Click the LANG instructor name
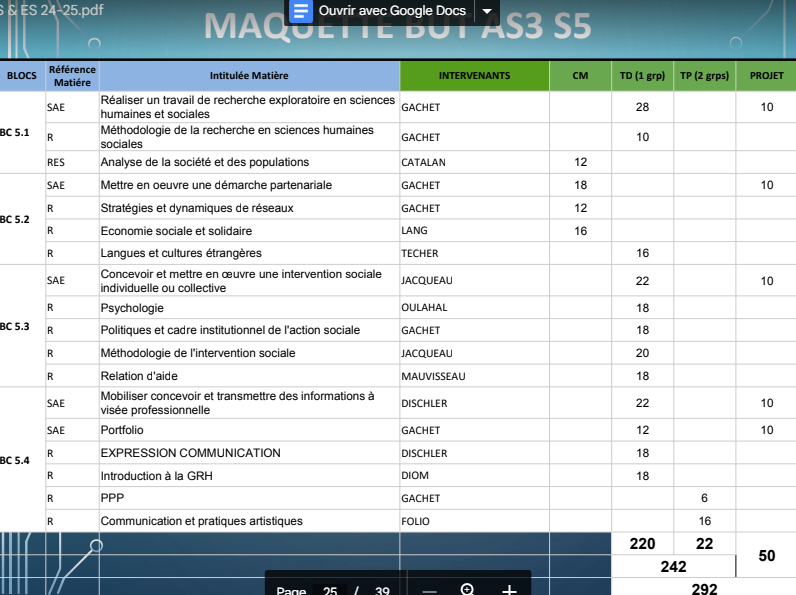This screenshot has width=796, height=595. coord(414,230)
